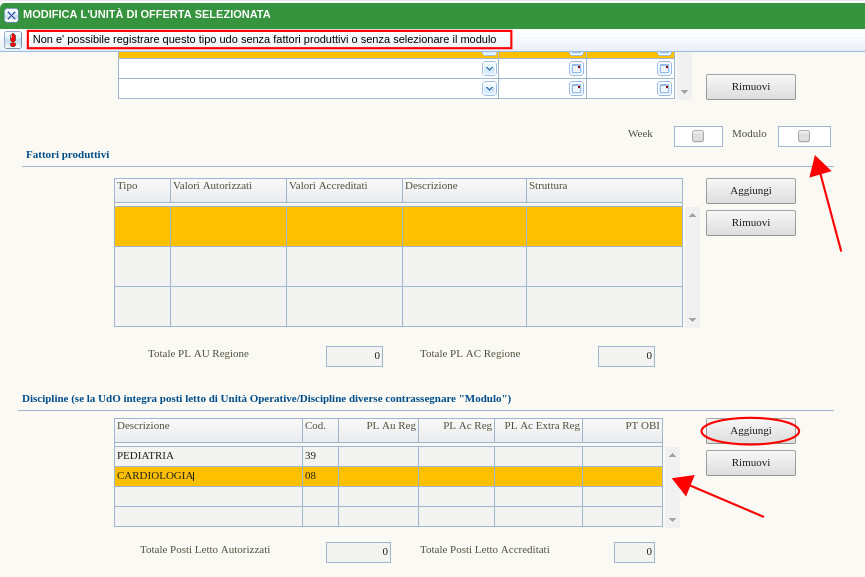This screenshot has width=865, height=577.
Task: Enable the Week checkbox
Action: [698, 136]
